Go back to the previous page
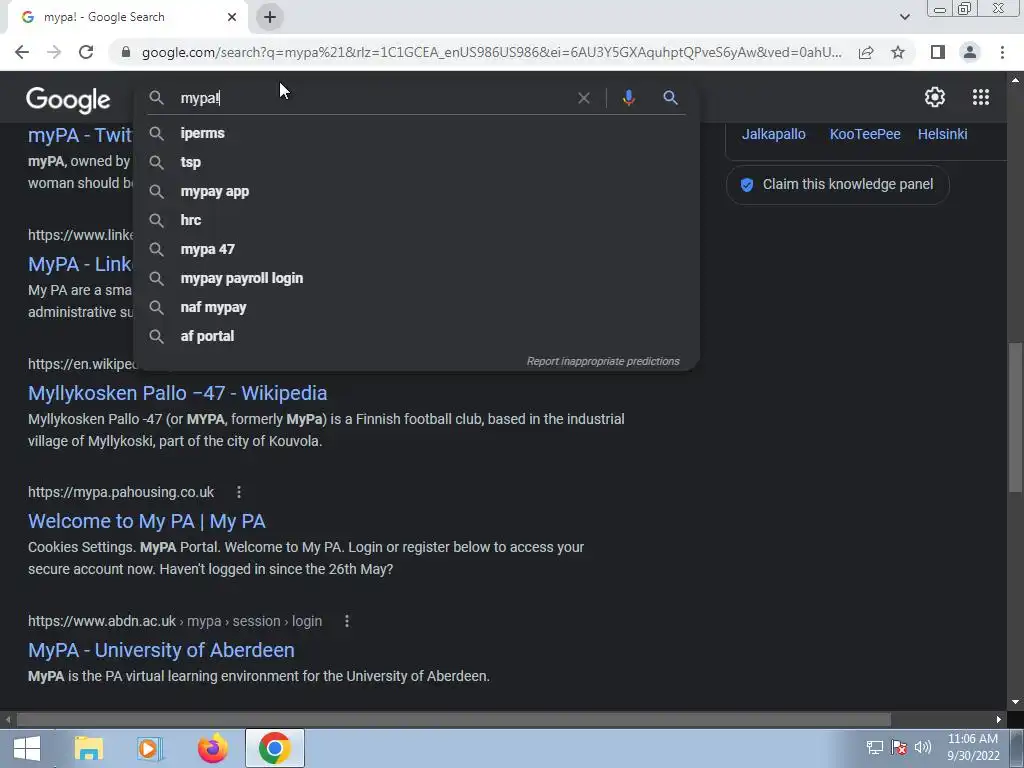1024x768 pixels. click(x=22, y=52)
